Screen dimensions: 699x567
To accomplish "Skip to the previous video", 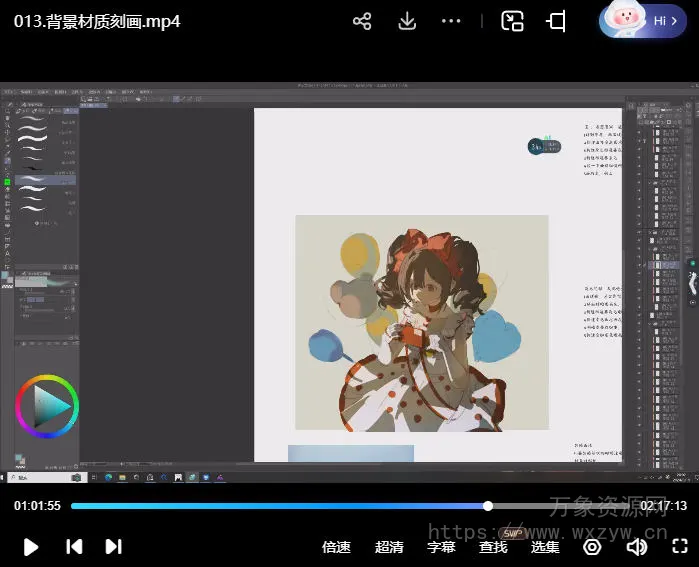I will [x=74, y=546].
